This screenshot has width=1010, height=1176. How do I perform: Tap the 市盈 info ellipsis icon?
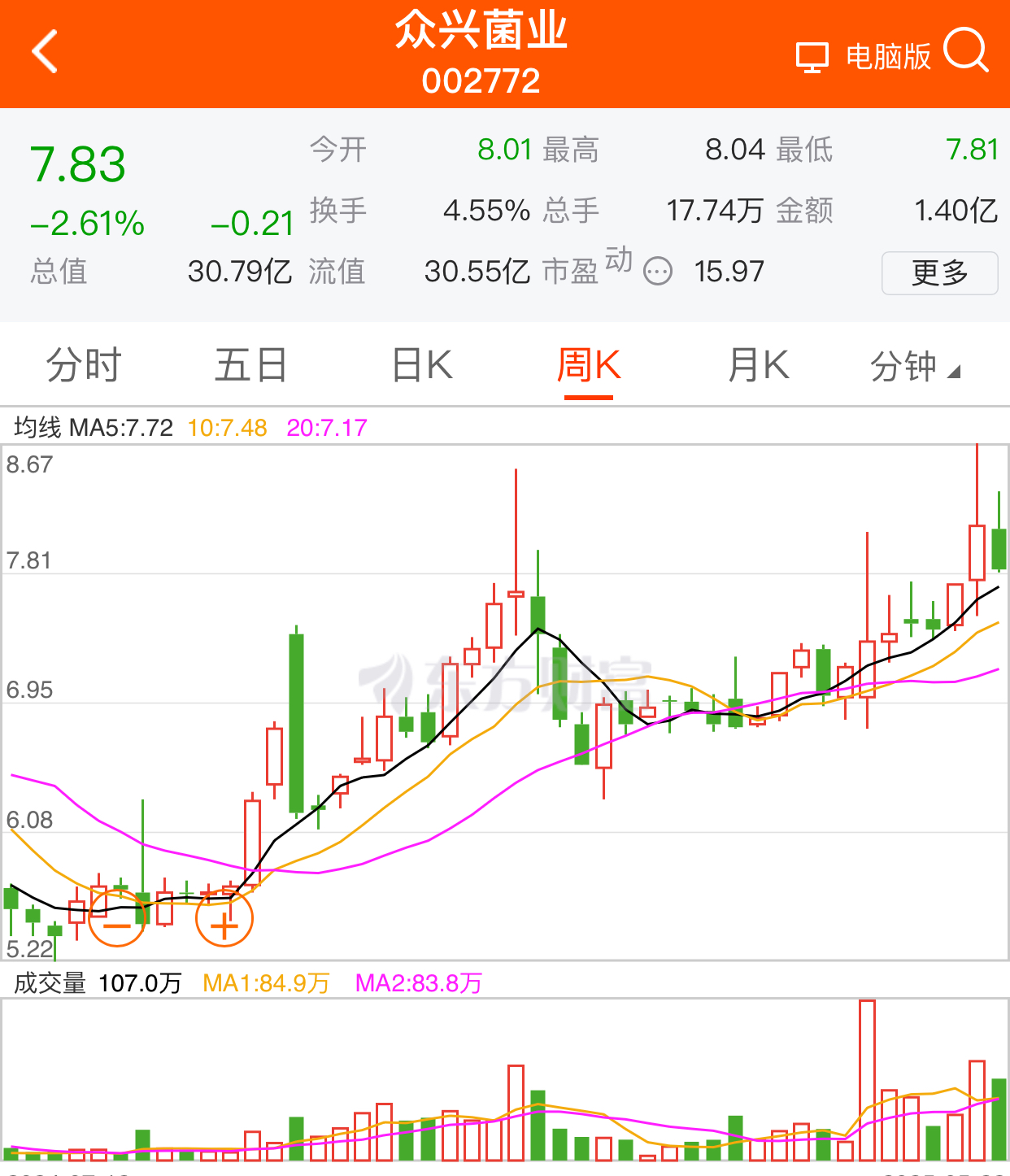[658, 271]
